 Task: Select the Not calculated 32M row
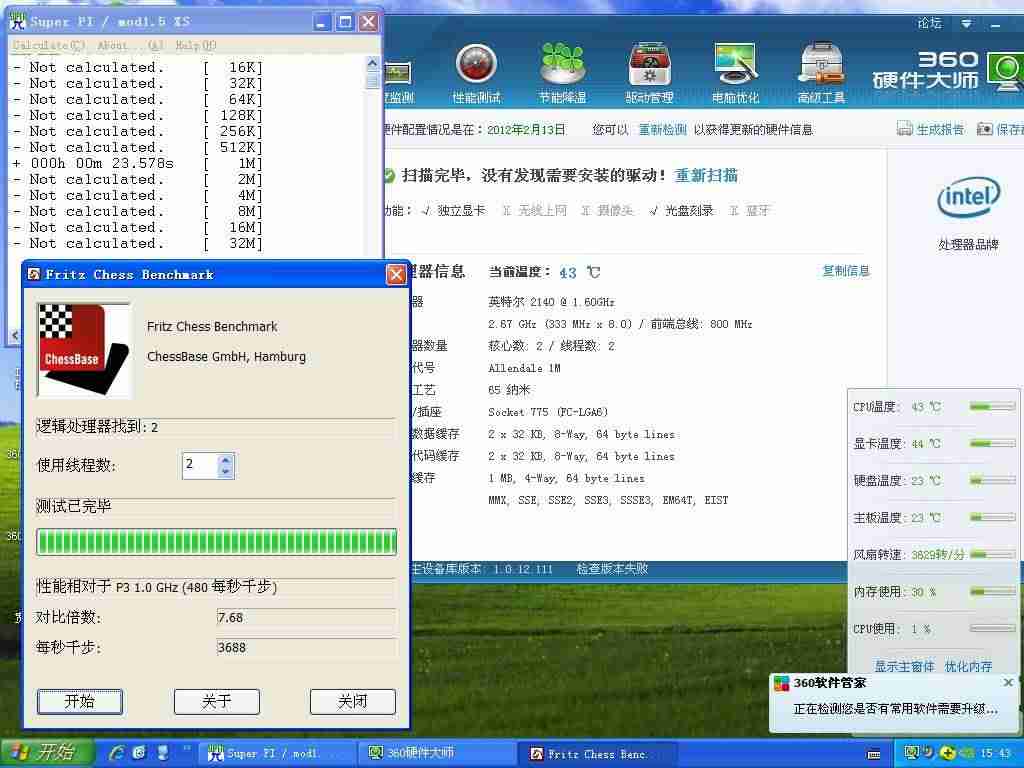coord(138,243)
